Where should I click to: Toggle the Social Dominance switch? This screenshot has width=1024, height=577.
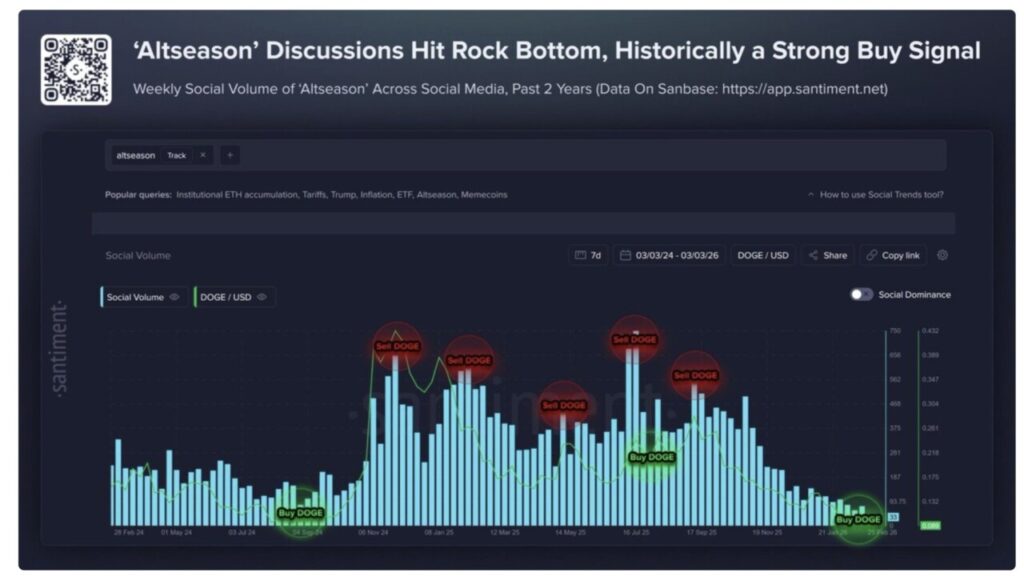(x=861, y=295)
